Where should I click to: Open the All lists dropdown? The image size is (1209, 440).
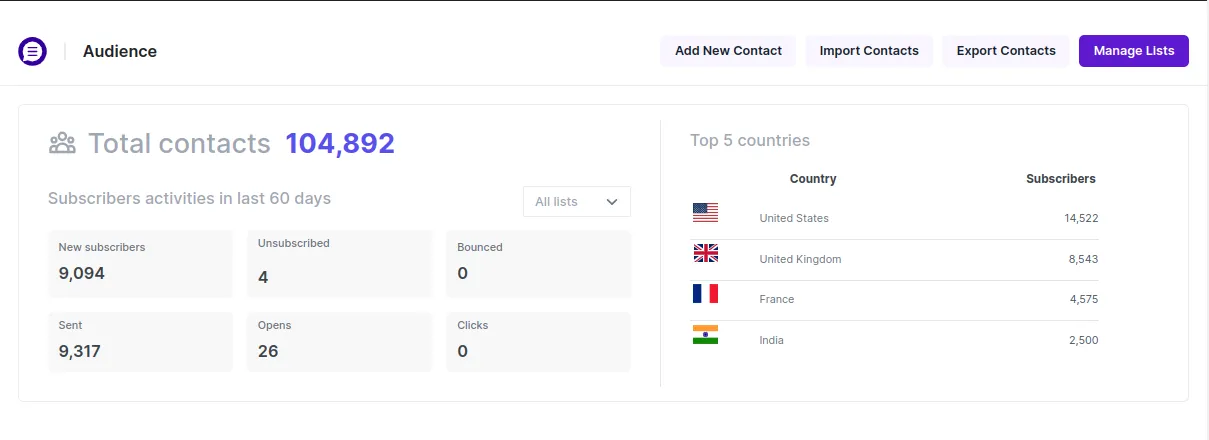click(577, 201)
